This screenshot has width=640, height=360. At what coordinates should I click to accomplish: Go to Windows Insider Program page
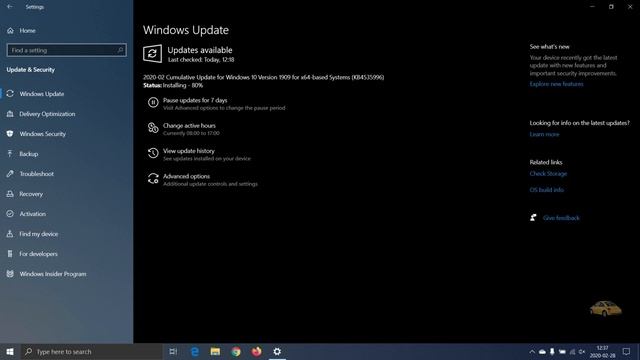click(53, 274)
